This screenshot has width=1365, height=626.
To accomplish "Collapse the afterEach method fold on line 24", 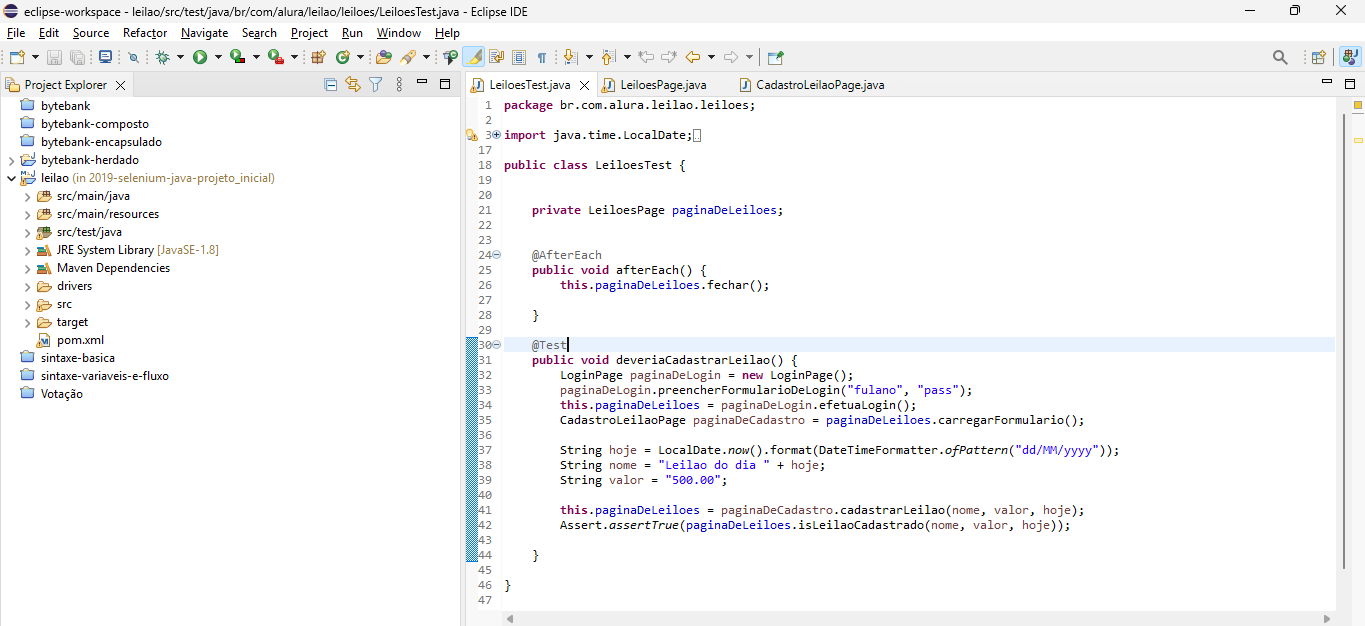I will click(x=497, y=255).
